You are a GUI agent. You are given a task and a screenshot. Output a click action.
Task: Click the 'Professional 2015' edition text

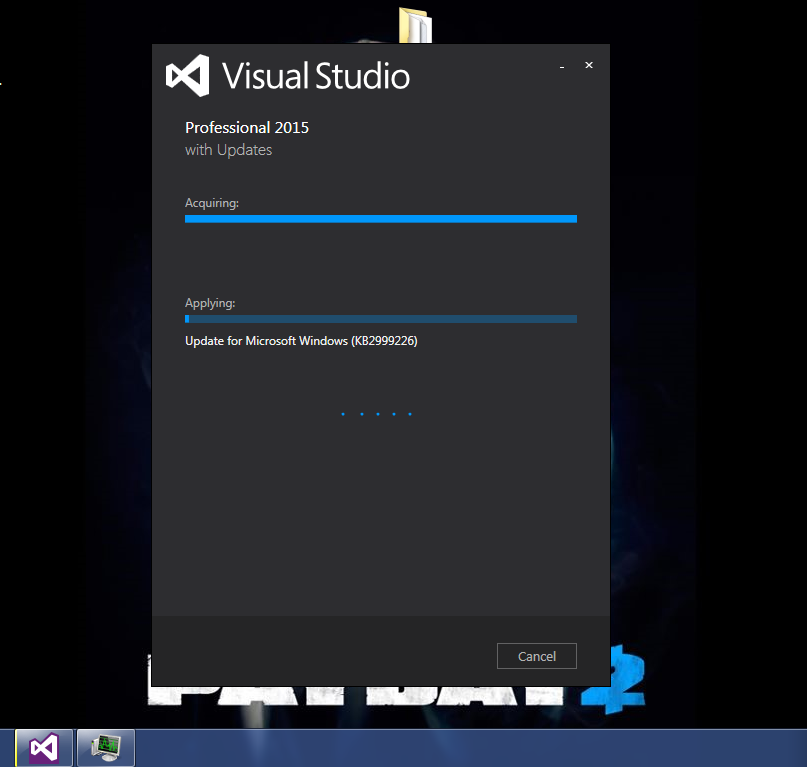coord(247,127)
